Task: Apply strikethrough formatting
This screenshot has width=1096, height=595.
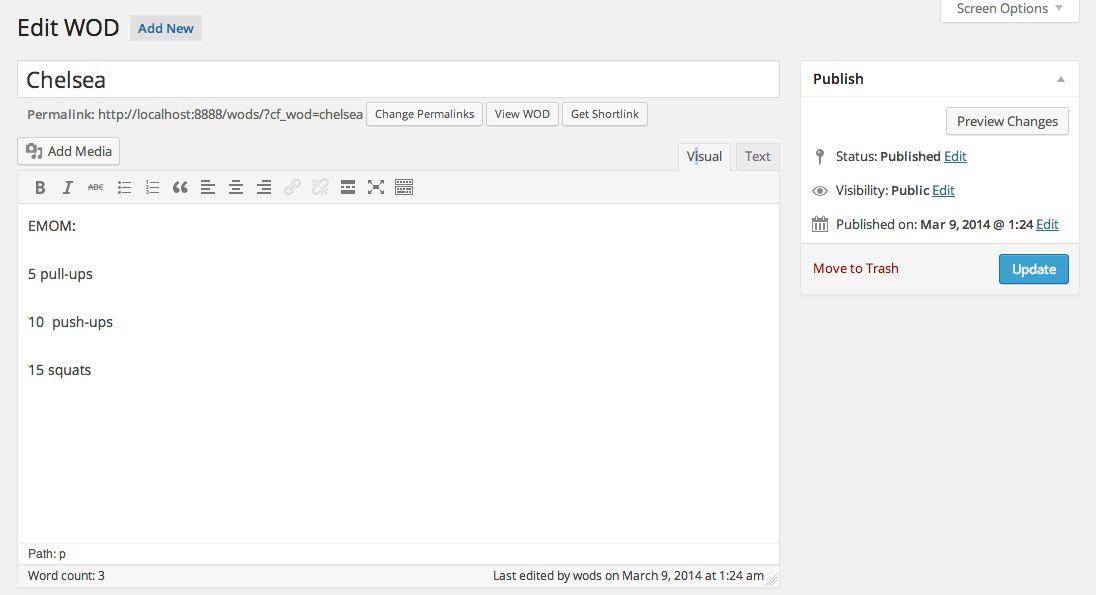Action: pos(96,187)
